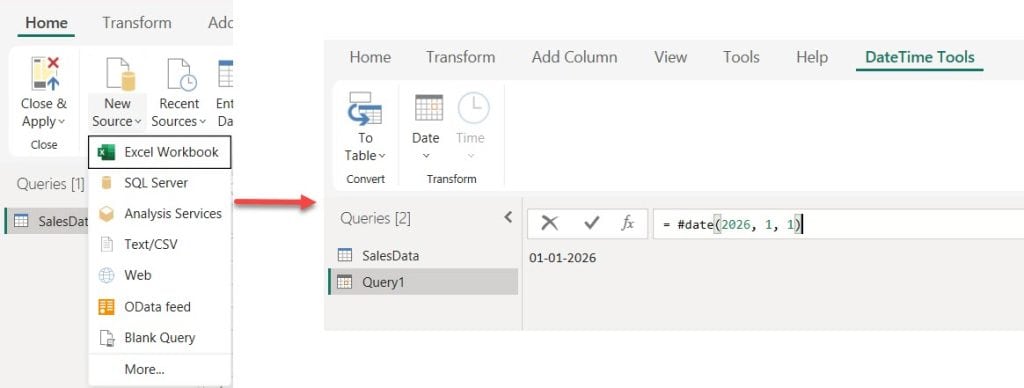Select the DateTime Tools tab

pos(920,57)
